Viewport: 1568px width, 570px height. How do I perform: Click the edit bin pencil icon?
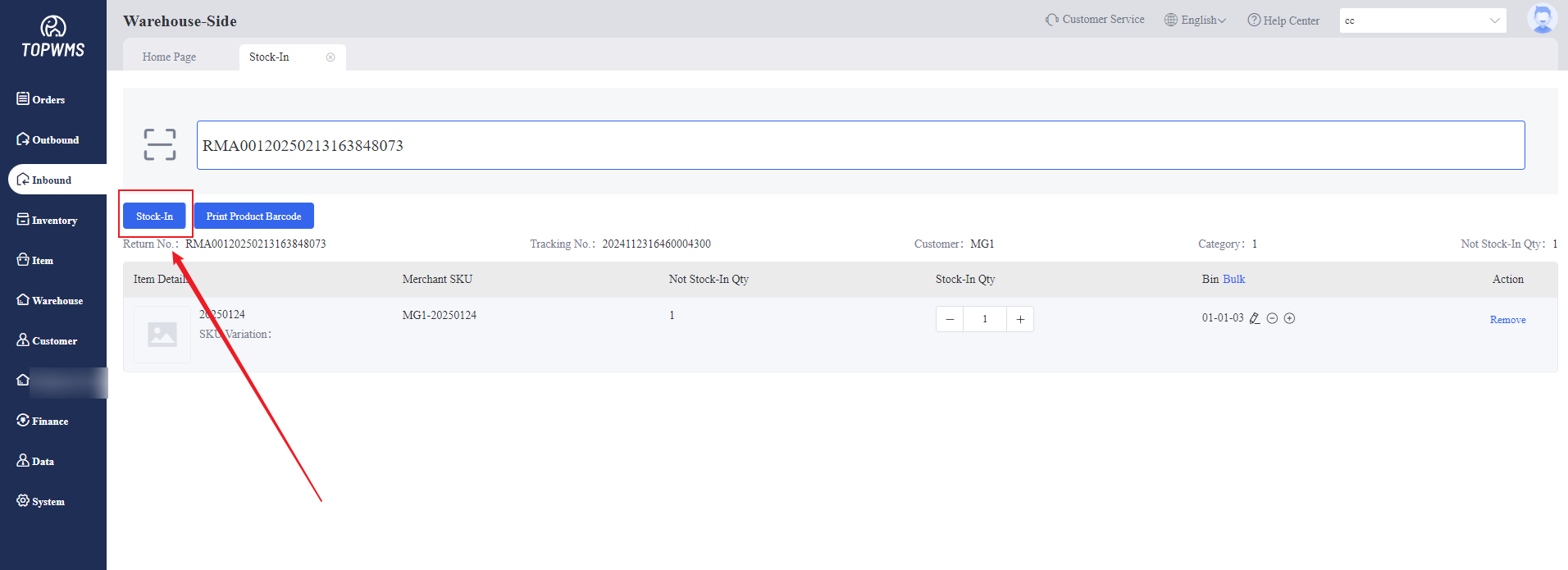point(1254,318)
